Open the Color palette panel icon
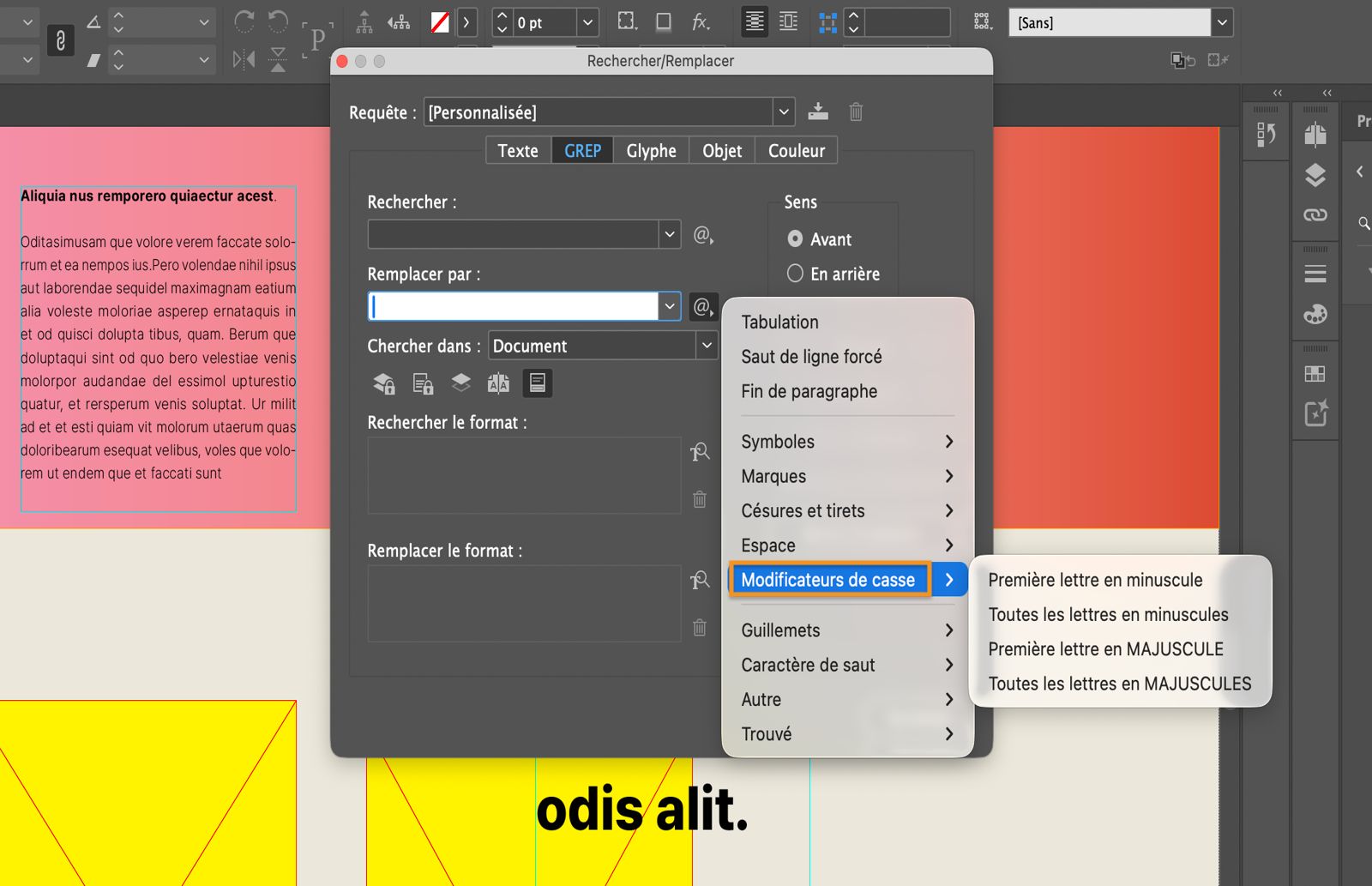The image size is (1372, 886). coord(1315,315)
